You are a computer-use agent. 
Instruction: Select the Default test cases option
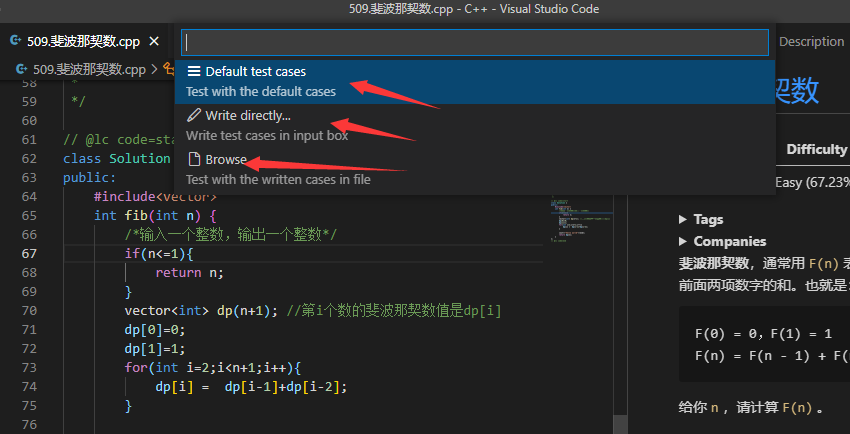click(x=255, y=72)
